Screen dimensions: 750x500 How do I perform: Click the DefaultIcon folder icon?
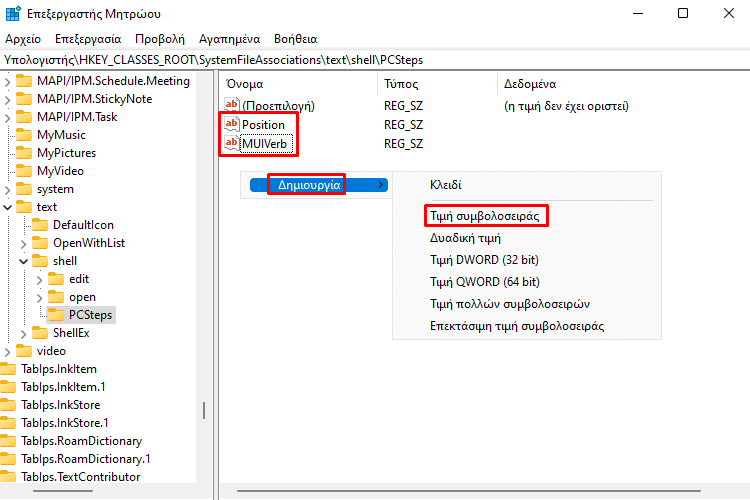tap(40, 225)
